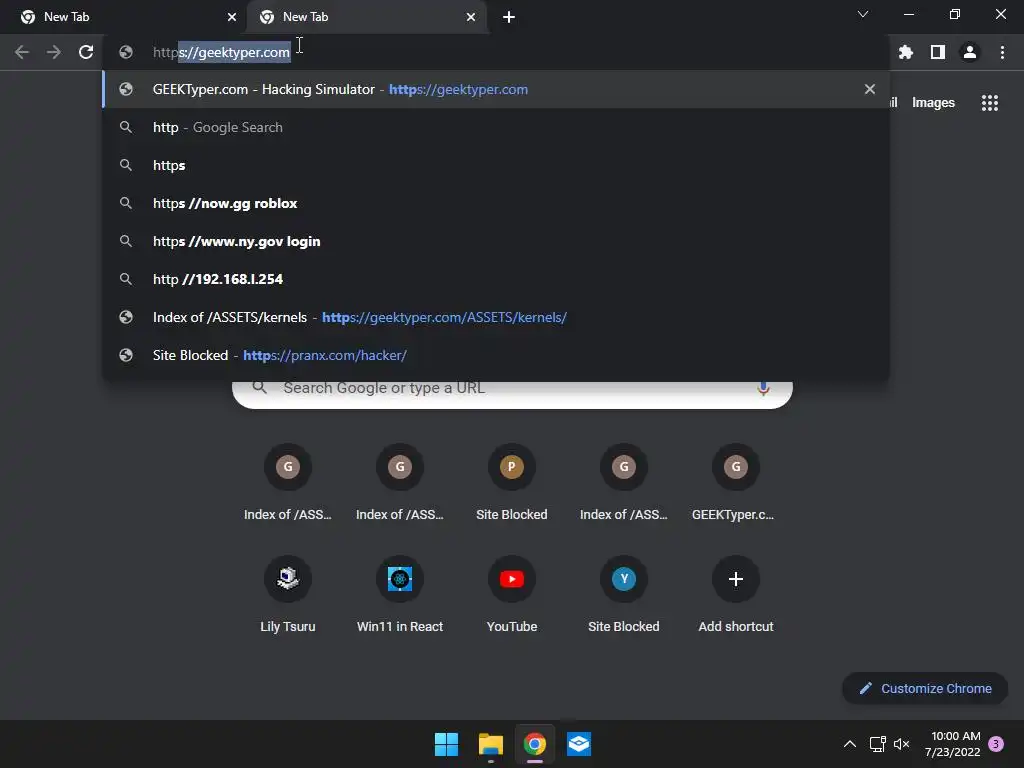Click the Customize Chrome button
The width and height of the screenshot is (1024, 768).
click(925, 688)
